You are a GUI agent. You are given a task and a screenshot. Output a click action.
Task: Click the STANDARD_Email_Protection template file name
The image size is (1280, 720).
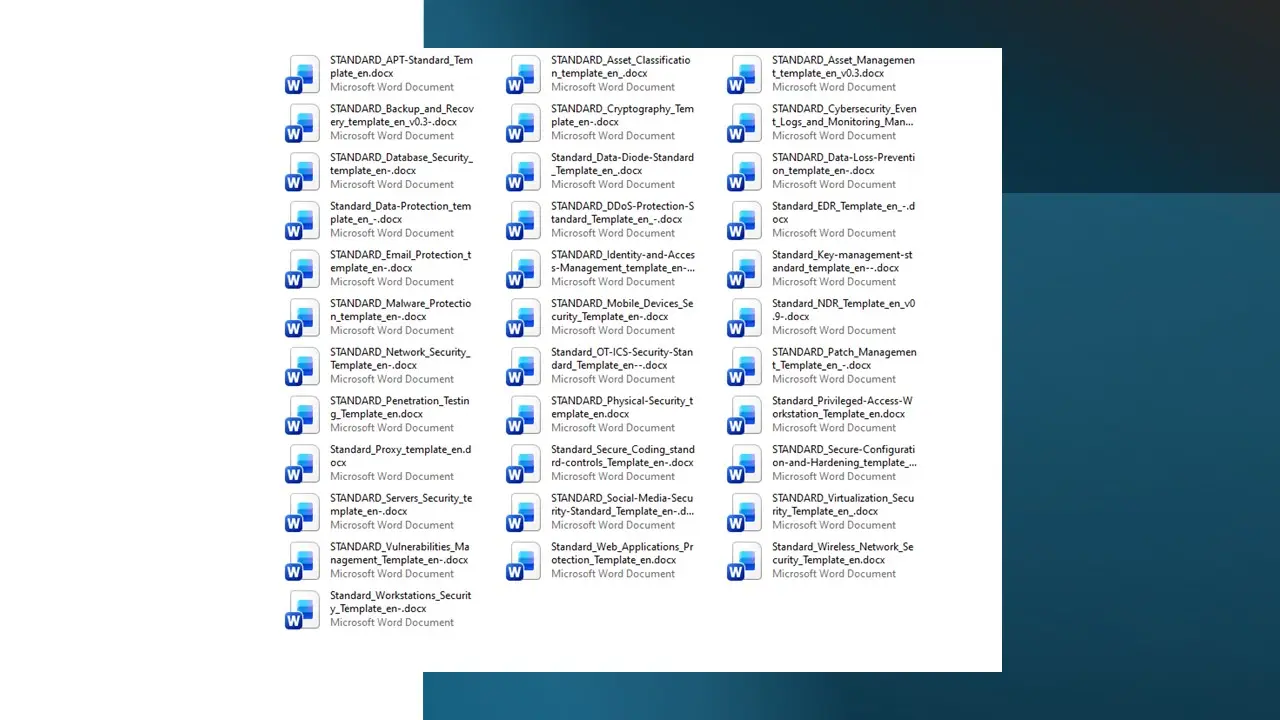(400, 261)
